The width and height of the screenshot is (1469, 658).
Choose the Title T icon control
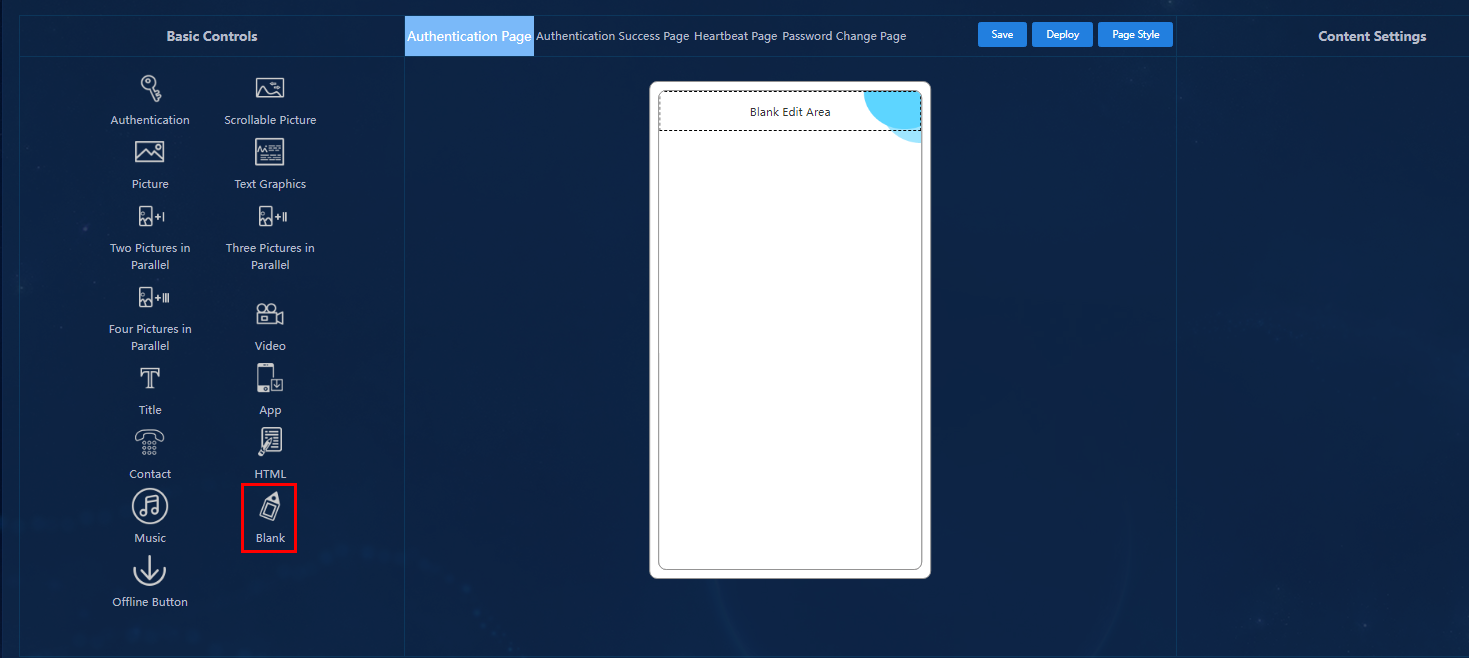click(x=150, y=378)
